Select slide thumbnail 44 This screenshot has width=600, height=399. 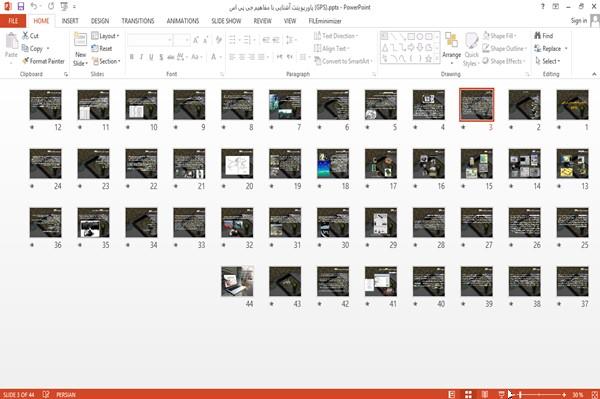237,282
